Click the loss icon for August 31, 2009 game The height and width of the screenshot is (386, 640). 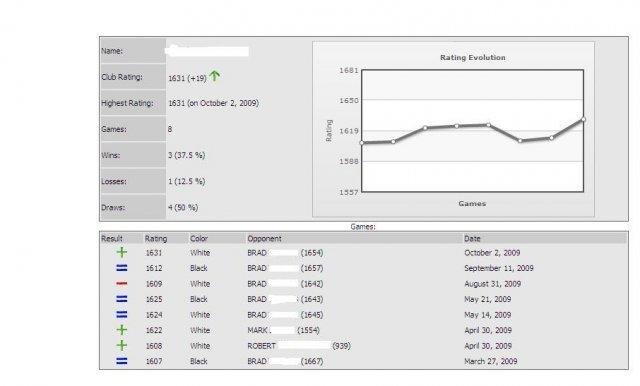click(x=122, y=283)
